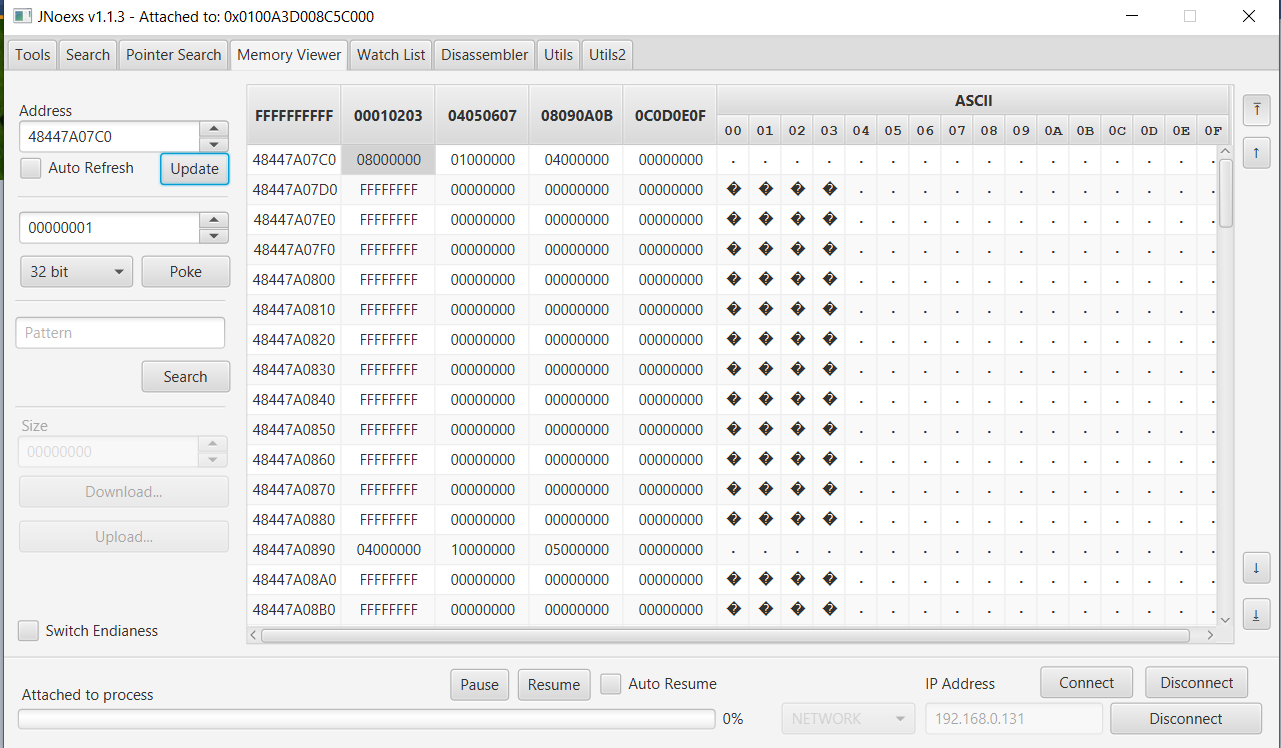Click the horizontal scrollbar under the memory table
The width and height of the screenshot is (1281, 748).
coord(726,635)
